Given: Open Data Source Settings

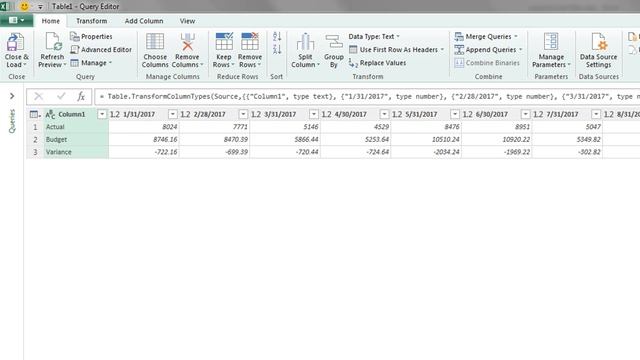Looking at the screenshot, I should tap(598, 50).
